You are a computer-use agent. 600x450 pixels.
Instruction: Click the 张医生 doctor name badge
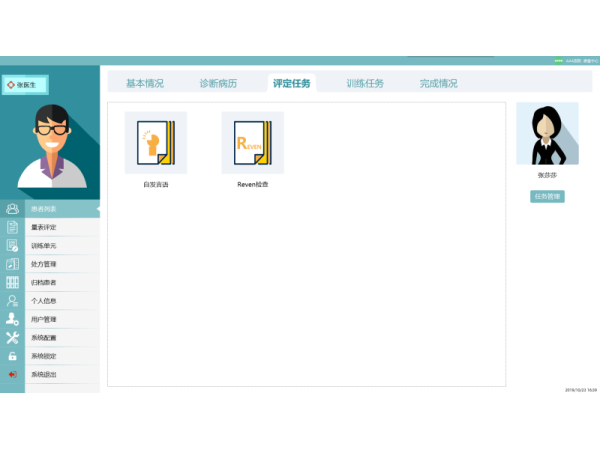coord(25,85)
